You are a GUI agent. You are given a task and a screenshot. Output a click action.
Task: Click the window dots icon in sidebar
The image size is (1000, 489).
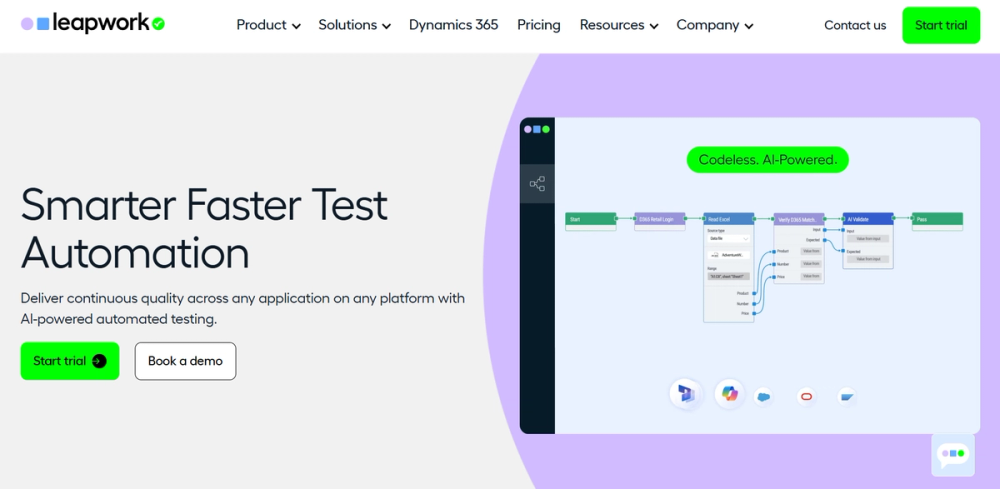tap(536, 129)
